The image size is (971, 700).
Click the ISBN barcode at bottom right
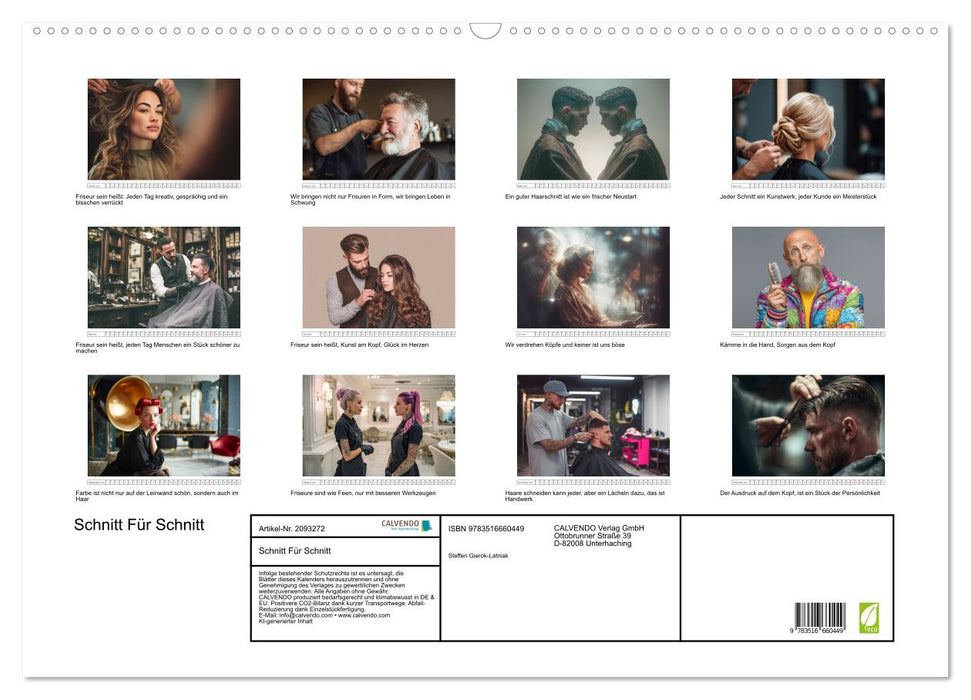coord(819,617)
